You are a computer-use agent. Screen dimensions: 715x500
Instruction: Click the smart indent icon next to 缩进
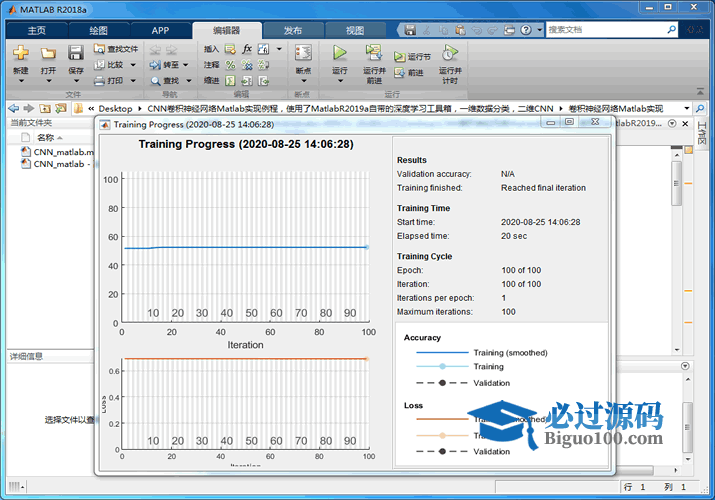(231, 81)
